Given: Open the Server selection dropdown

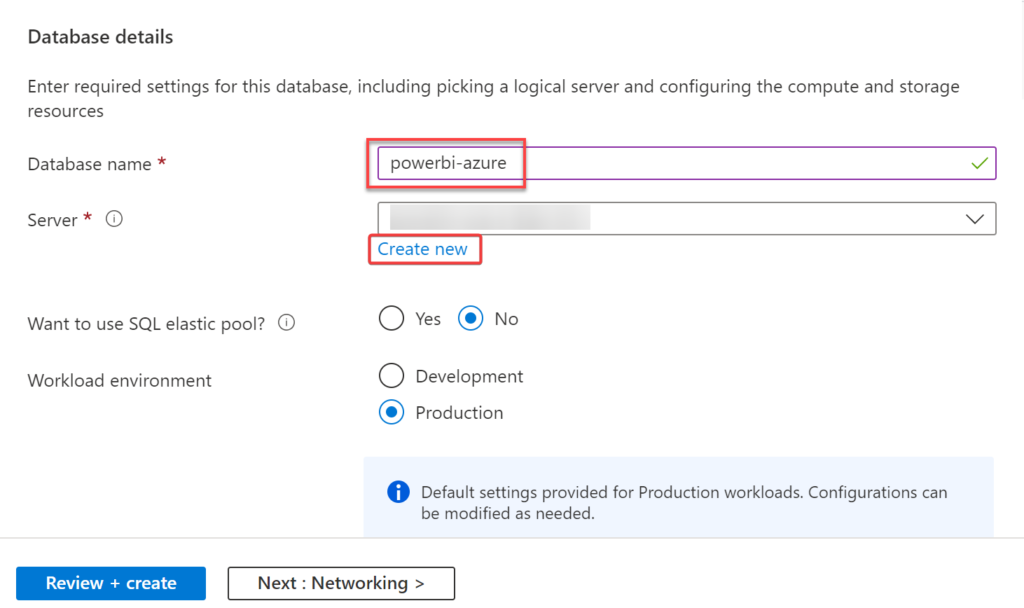Looking at the screenshot, I should 686,218.
